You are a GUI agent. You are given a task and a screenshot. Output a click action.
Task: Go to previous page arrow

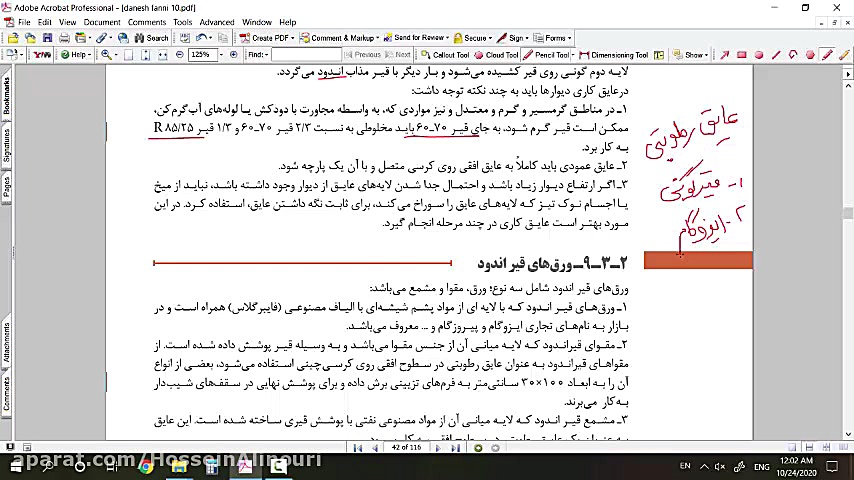click(x=375, y=448)
